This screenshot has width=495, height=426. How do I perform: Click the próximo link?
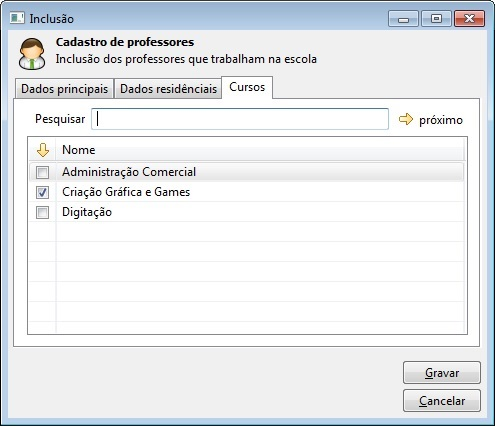(441, 120)
